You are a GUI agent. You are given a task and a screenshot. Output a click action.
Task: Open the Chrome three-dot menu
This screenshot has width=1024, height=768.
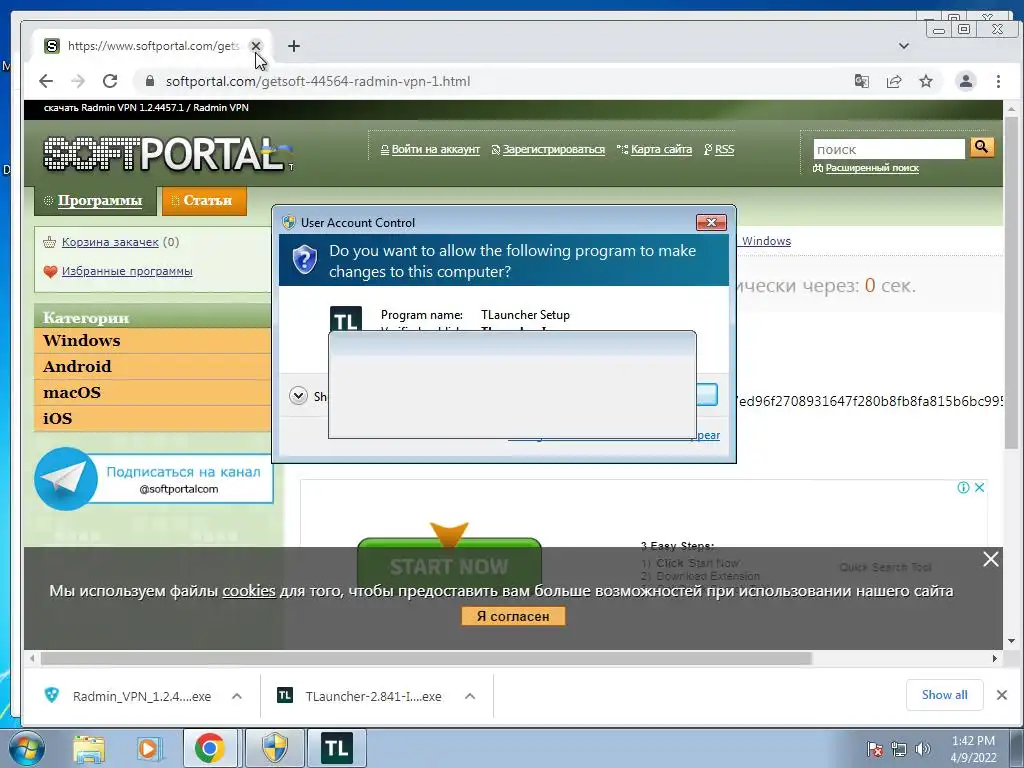pos(998,81)
